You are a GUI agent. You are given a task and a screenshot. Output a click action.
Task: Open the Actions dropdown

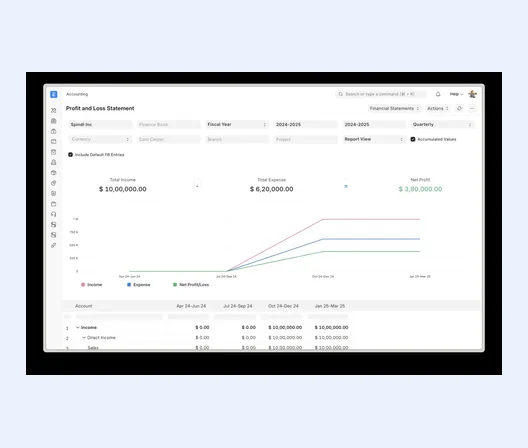point(438,108)
